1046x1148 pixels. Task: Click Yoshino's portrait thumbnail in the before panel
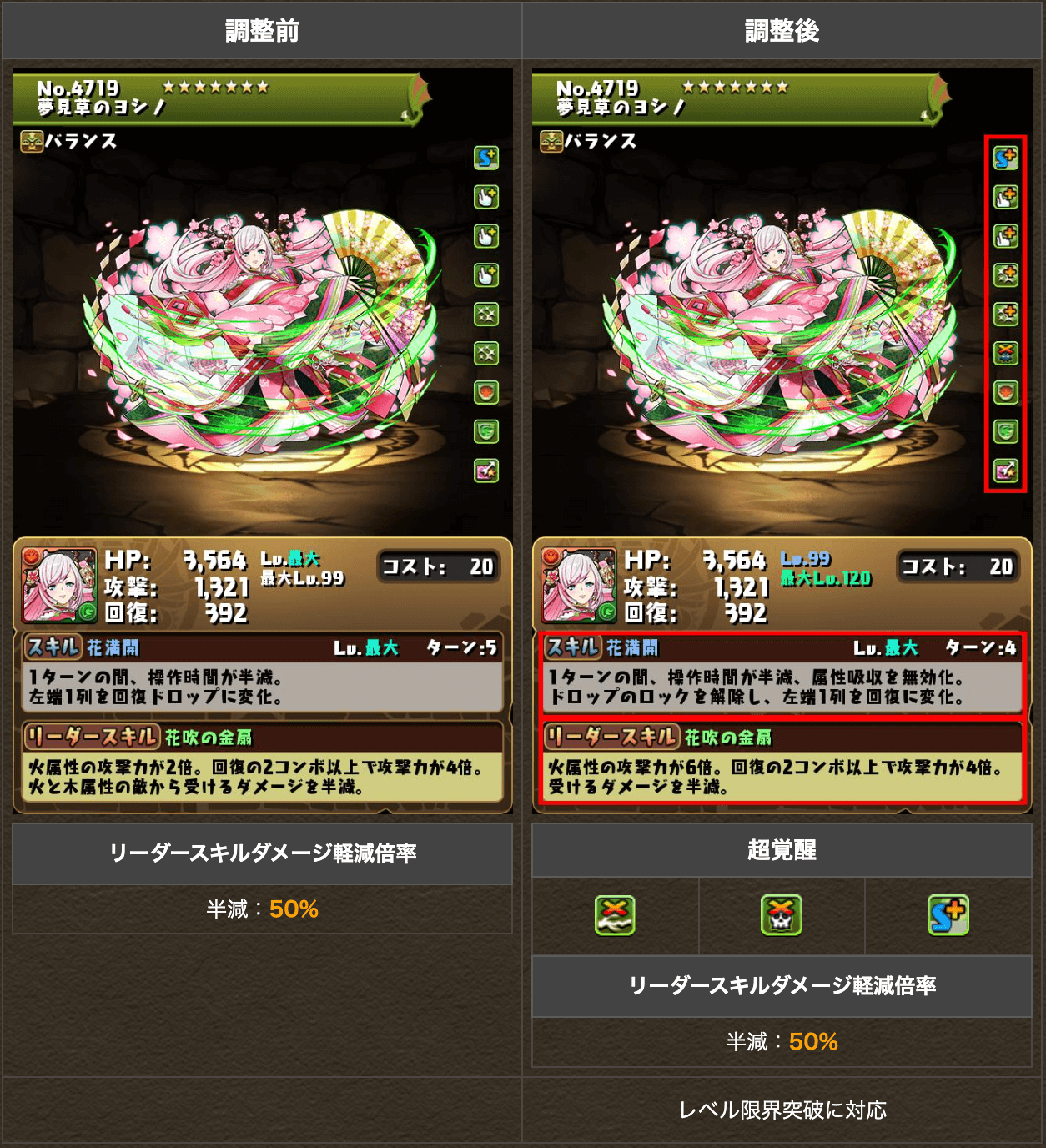[x=59, y=586]
